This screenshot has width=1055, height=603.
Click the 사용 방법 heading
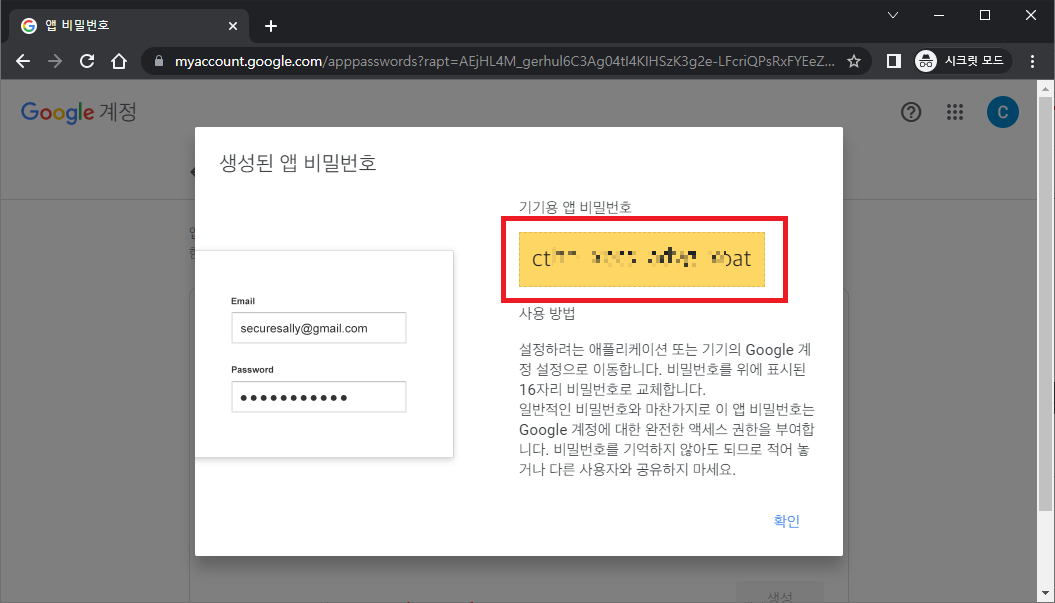(547, 313)
